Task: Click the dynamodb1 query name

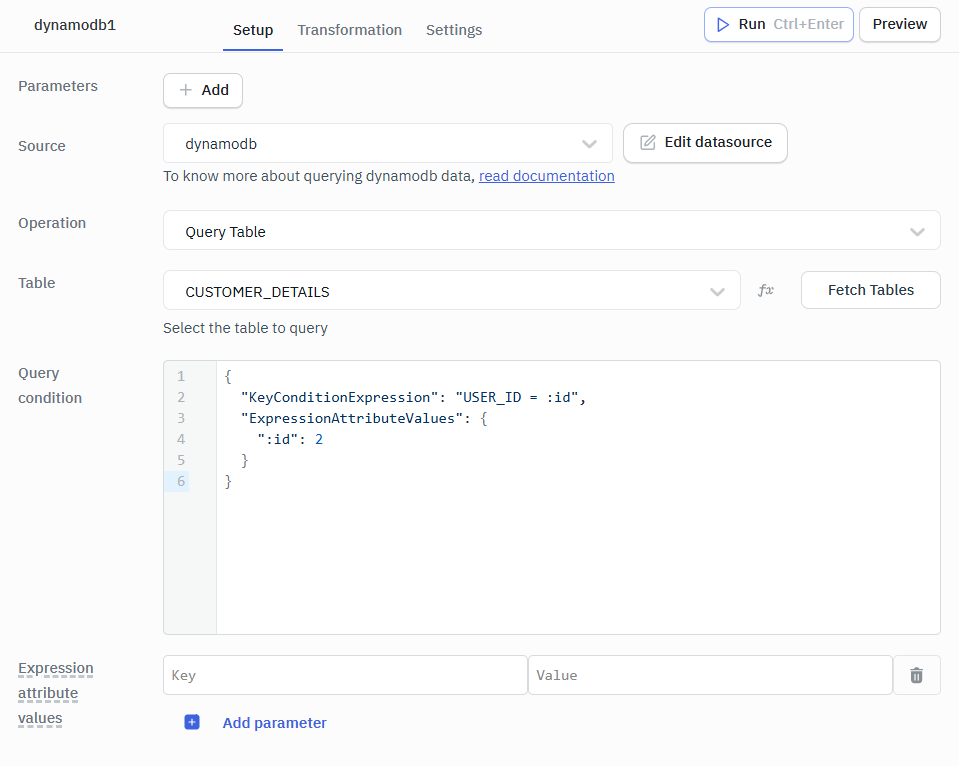Action: 75,25
